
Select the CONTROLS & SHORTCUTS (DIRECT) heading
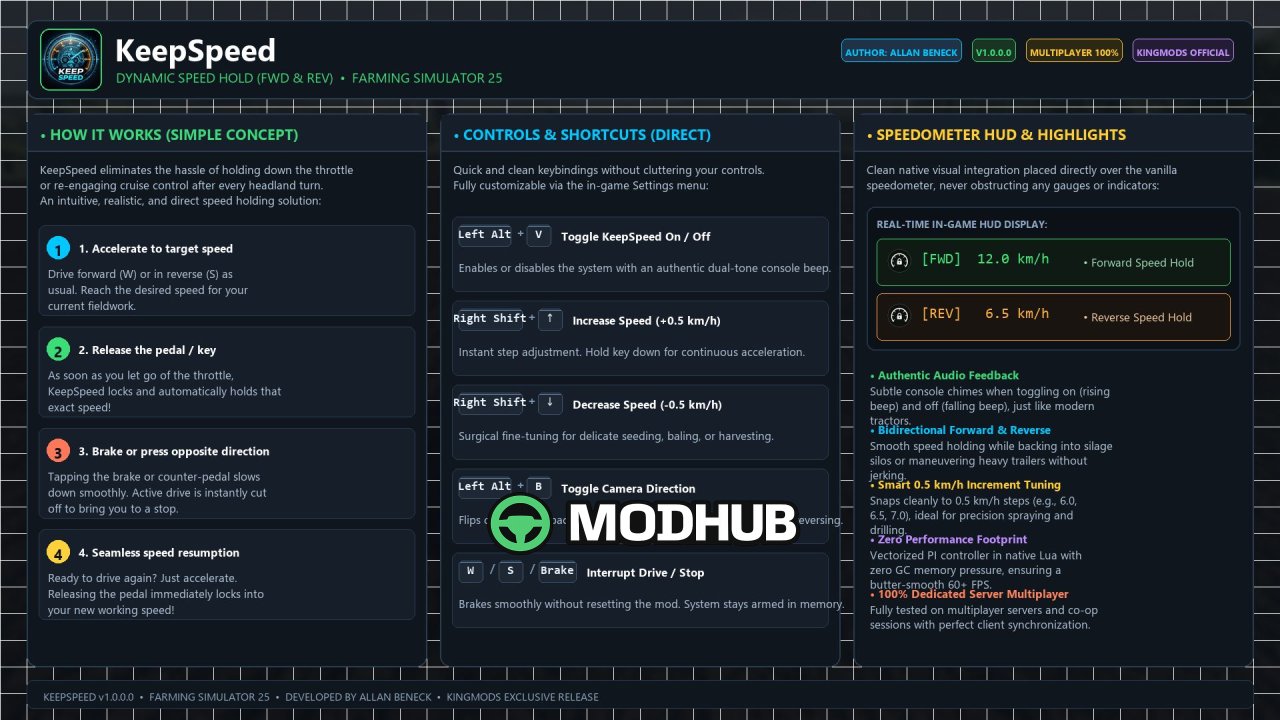pos(587,135)
